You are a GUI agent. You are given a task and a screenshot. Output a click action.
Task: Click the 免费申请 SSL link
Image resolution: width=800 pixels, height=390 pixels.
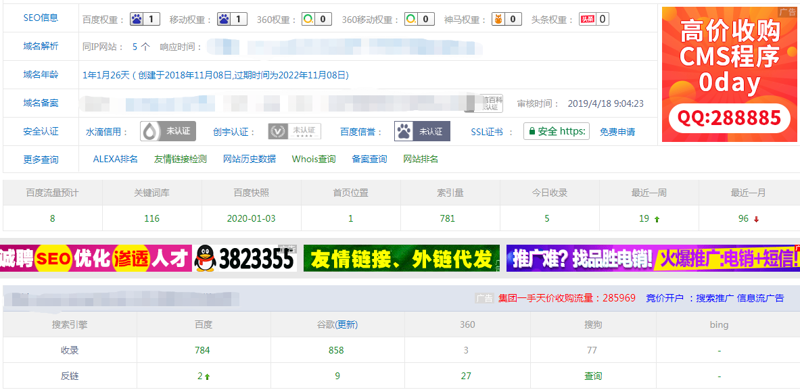point(617,132)
